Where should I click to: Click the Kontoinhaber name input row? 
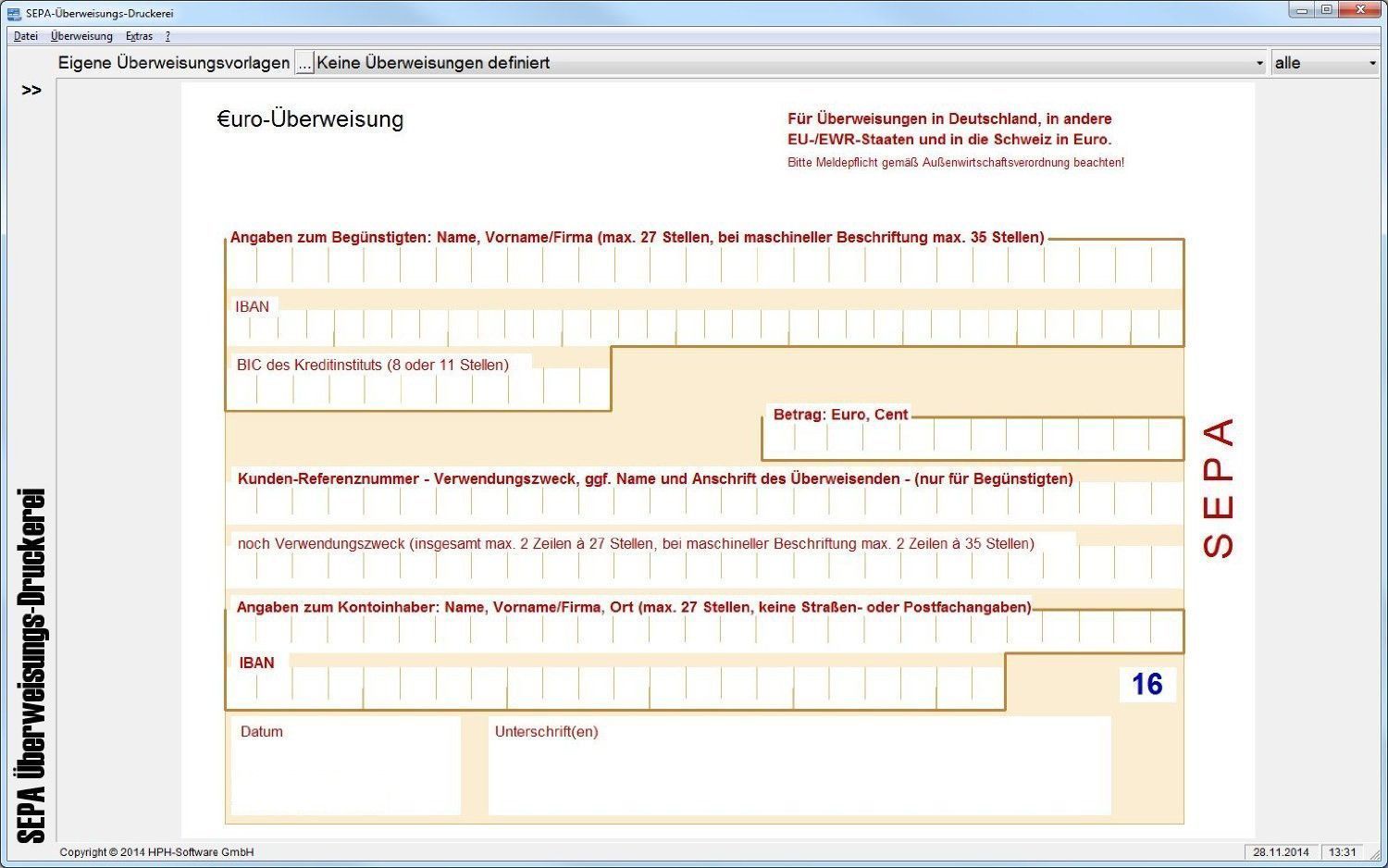(703, 631)
